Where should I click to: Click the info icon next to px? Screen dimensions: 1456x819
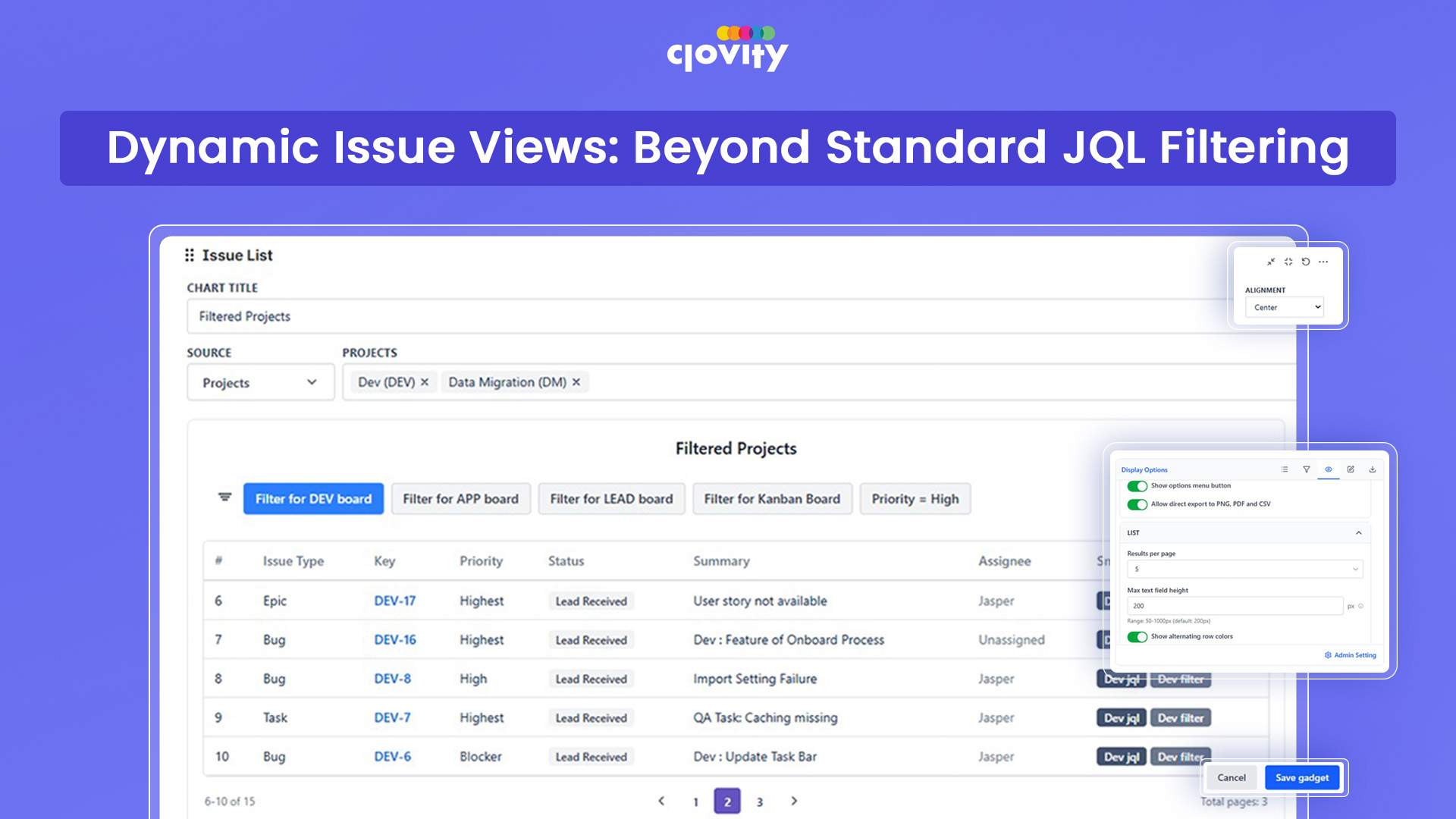1361,606
